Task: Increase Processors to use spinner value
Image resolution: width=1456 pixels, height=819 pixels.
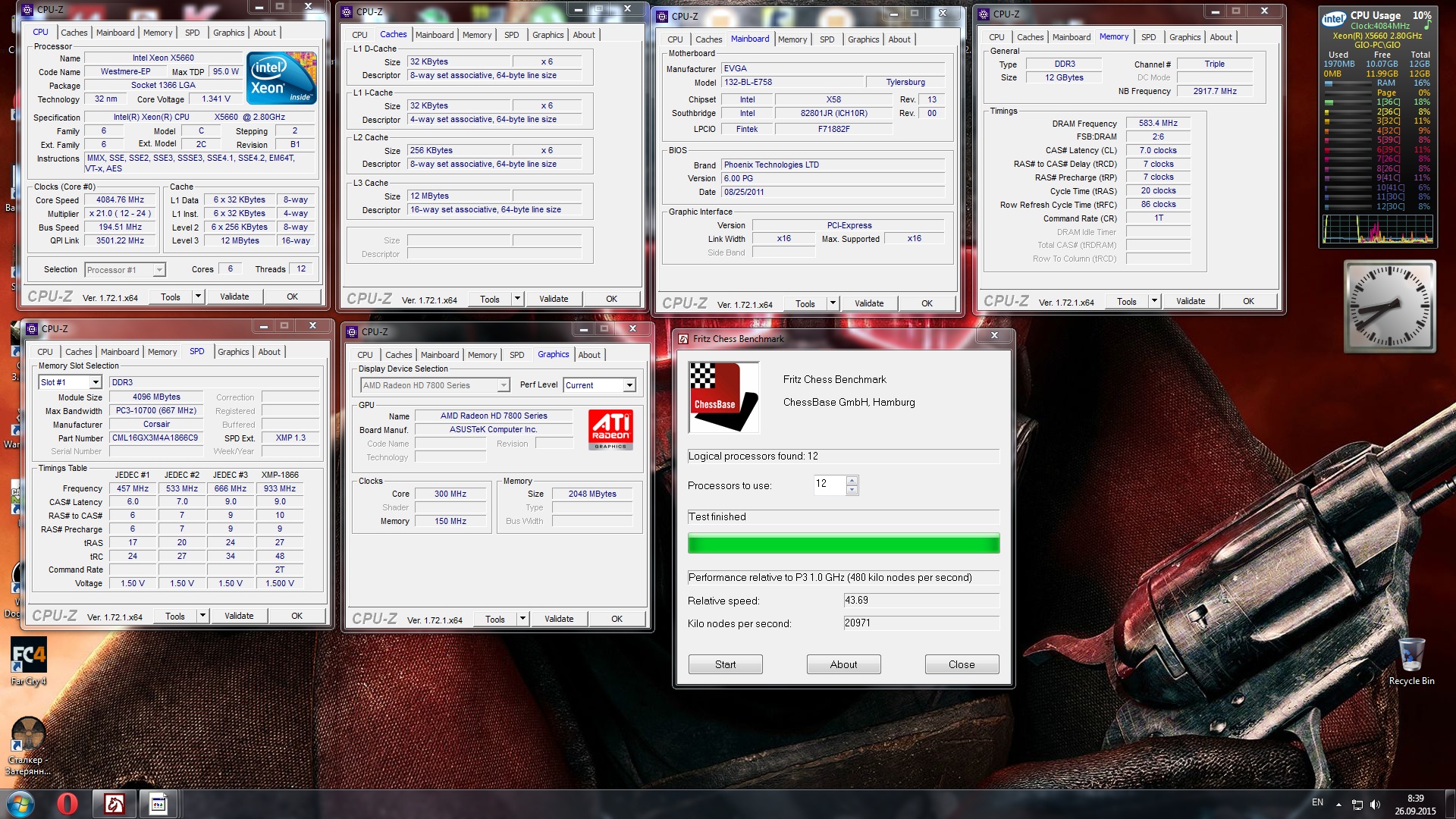Action: point(852,480)
